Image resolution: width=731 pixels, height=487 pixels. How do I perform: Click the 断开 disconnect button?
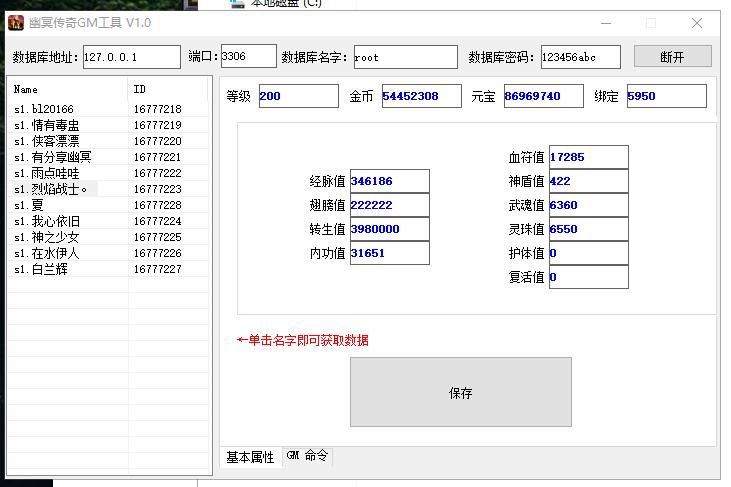[x=672, y=57]
